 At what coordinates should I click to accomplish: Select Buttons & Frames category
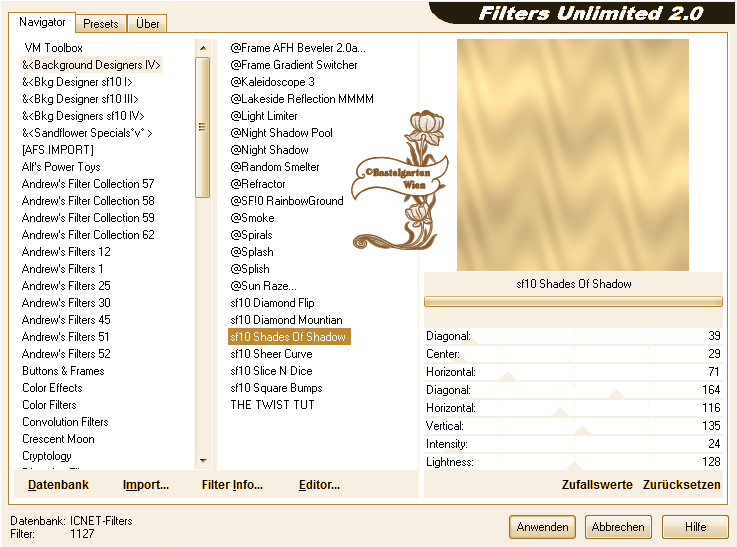63,371
